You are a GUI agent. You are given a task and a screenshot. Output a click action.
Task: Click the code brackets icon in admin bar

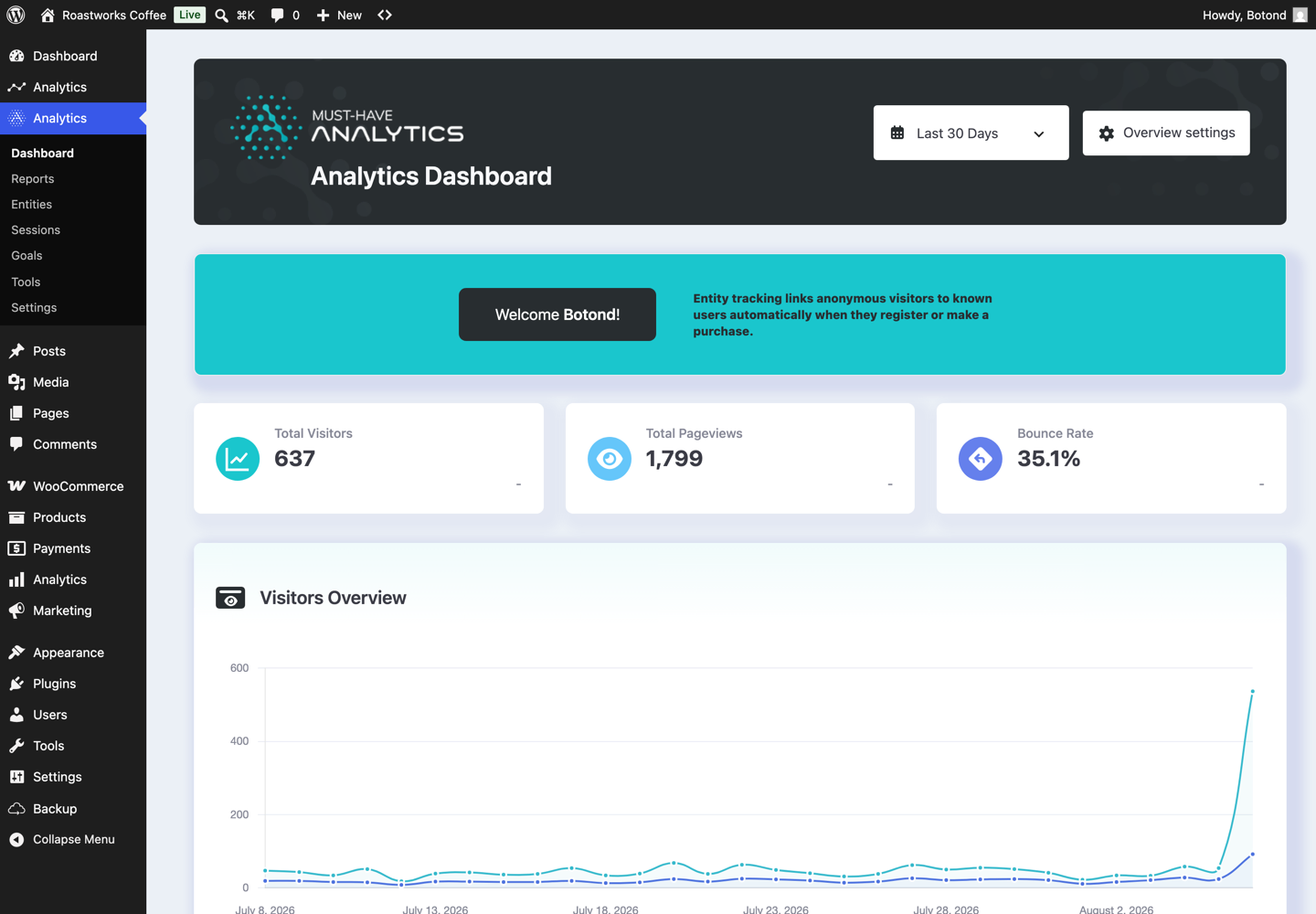pos(385,15)
